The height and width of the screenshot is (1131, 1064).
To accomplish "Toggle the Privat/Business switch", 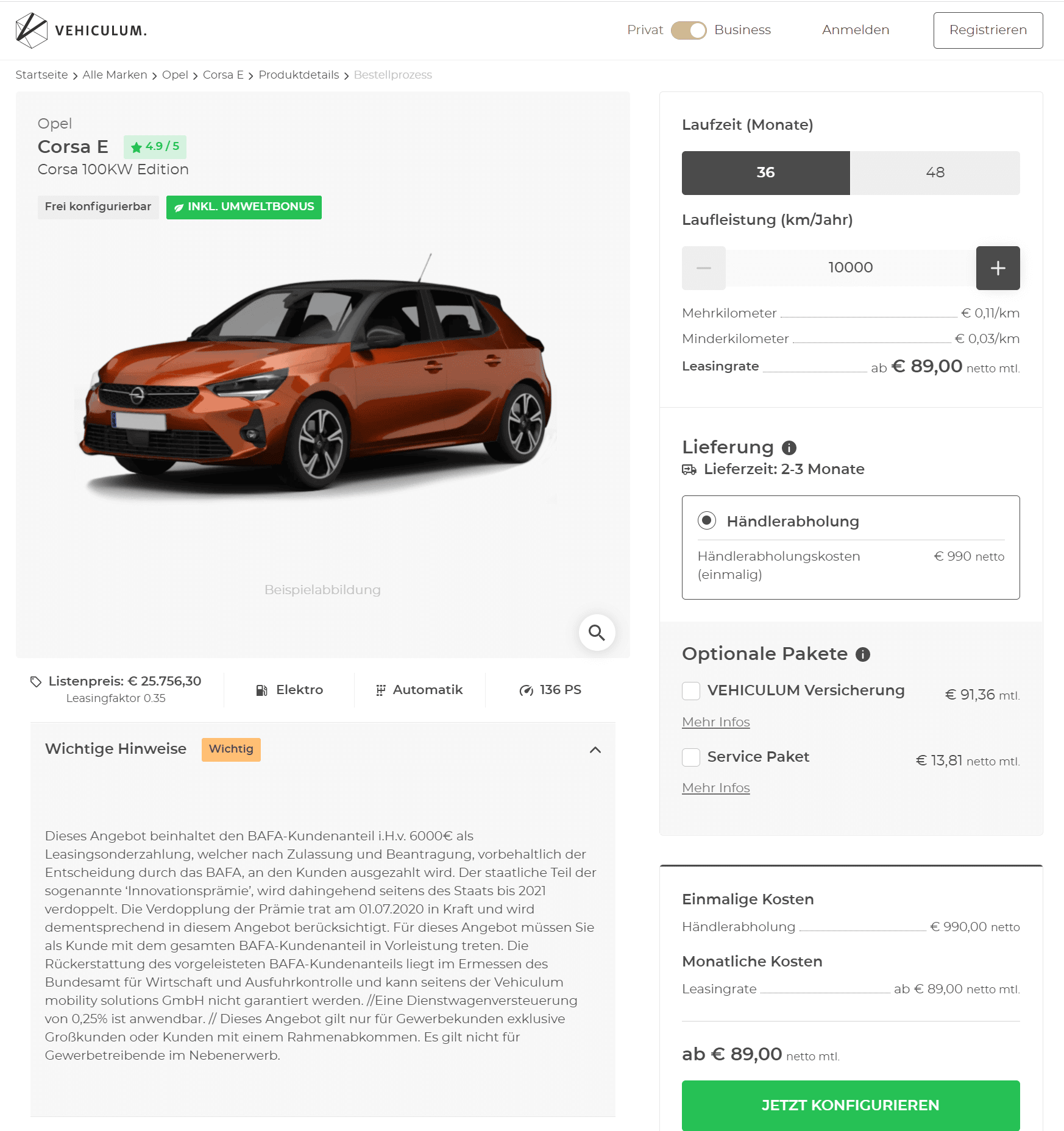I will tap(689, 30).
